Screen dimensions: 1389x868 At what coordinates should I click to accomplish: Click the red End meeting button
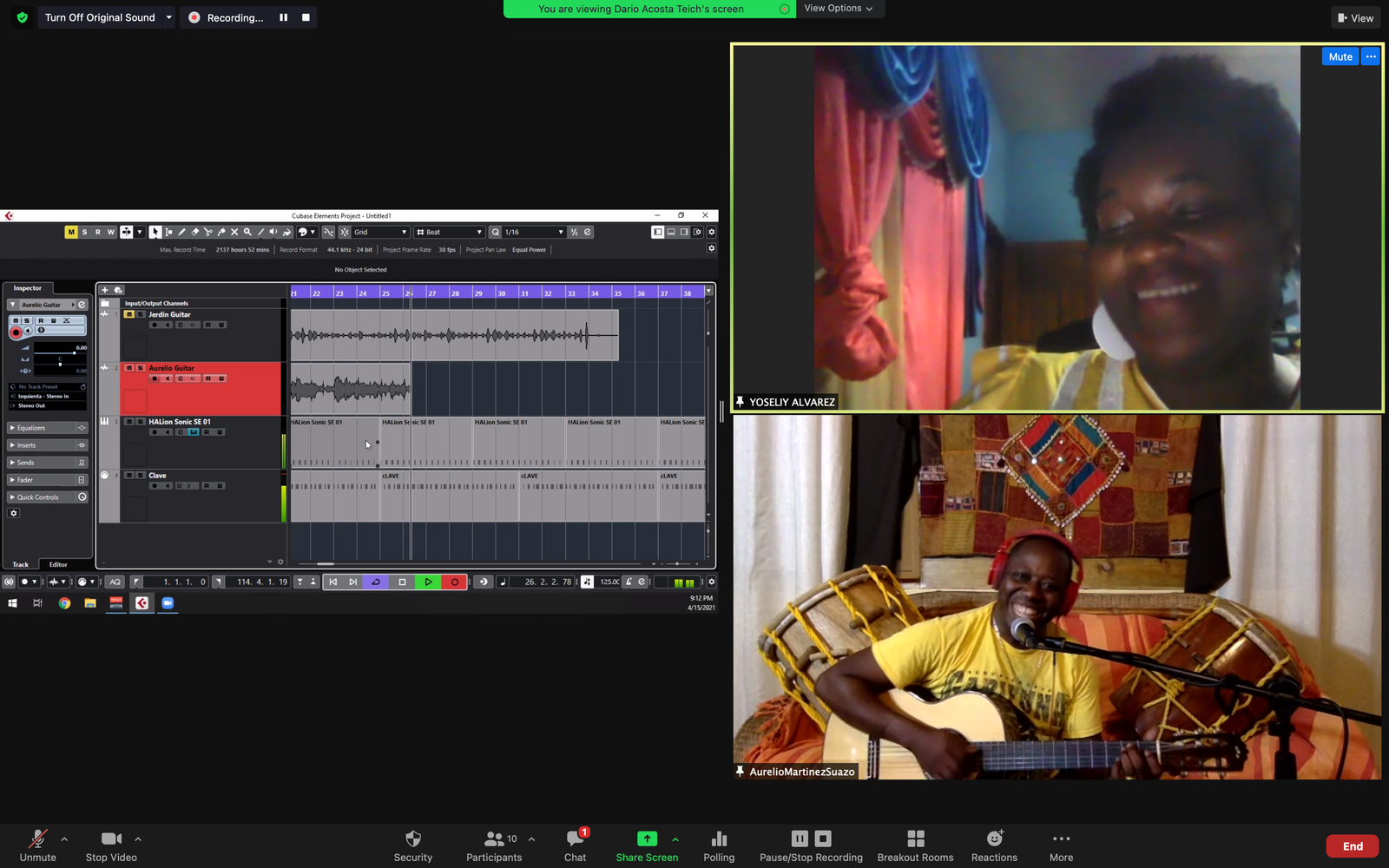1352,846
